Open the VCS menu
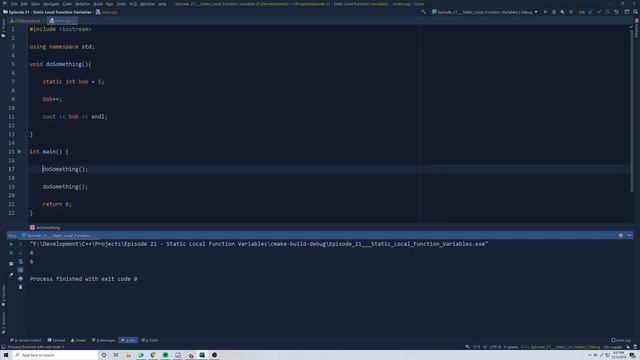 click(x=133, y=4)
